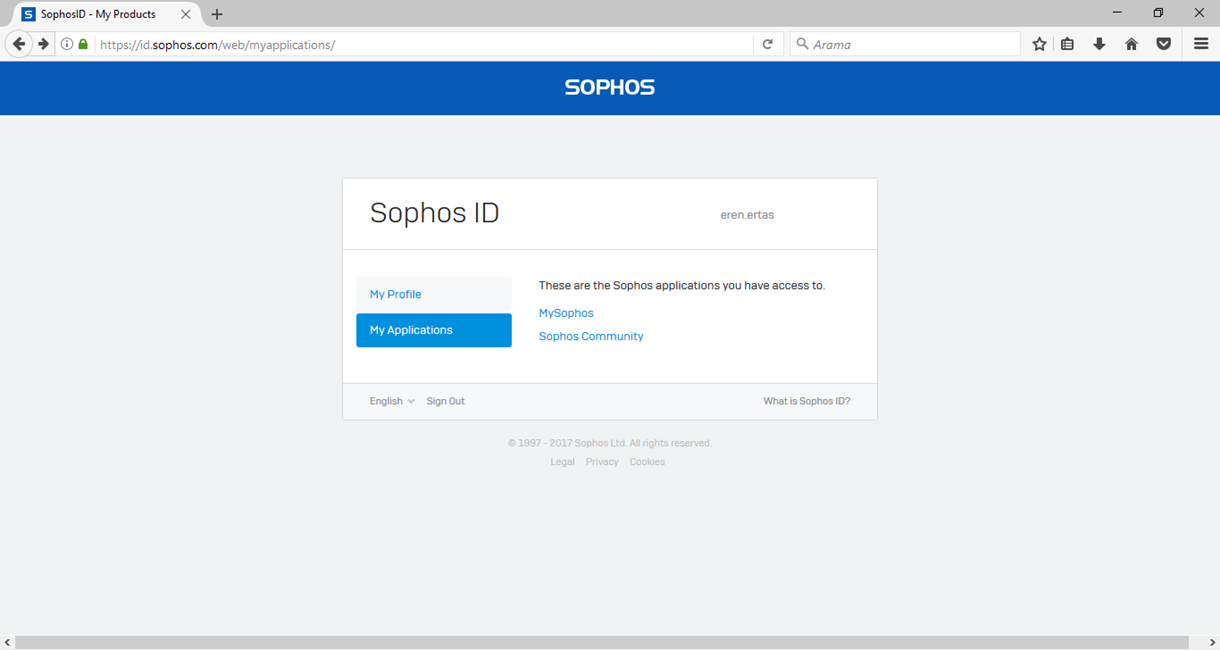Open the Privacy footer link

coord(602,462)
